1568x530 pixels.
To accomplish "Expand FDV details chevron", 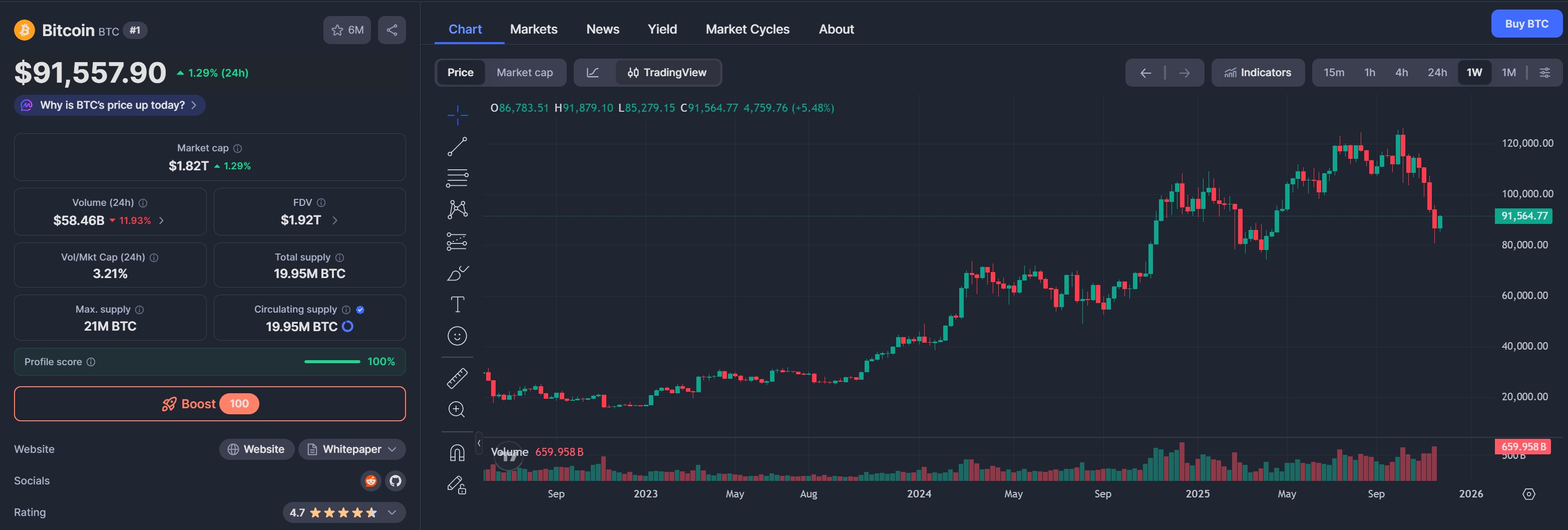I will point(335,220).
